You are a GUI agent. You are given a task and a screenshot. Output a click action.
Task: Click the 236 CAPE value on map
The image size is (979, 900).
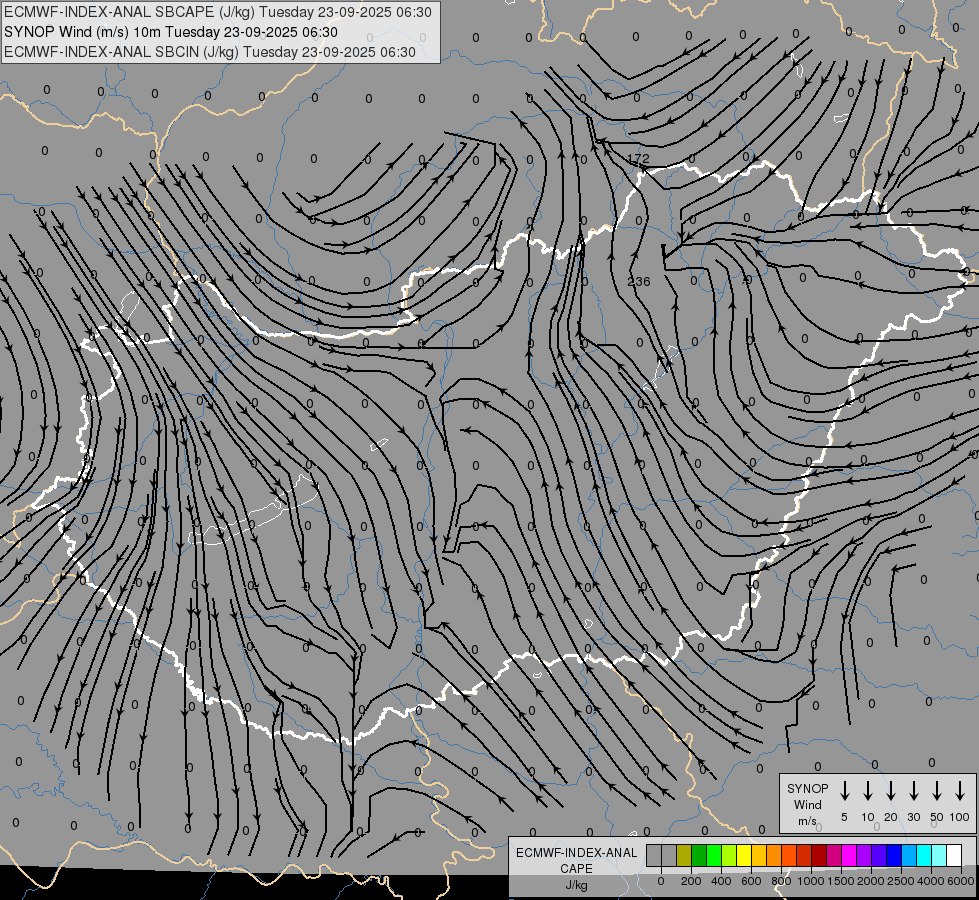(638, 282)
